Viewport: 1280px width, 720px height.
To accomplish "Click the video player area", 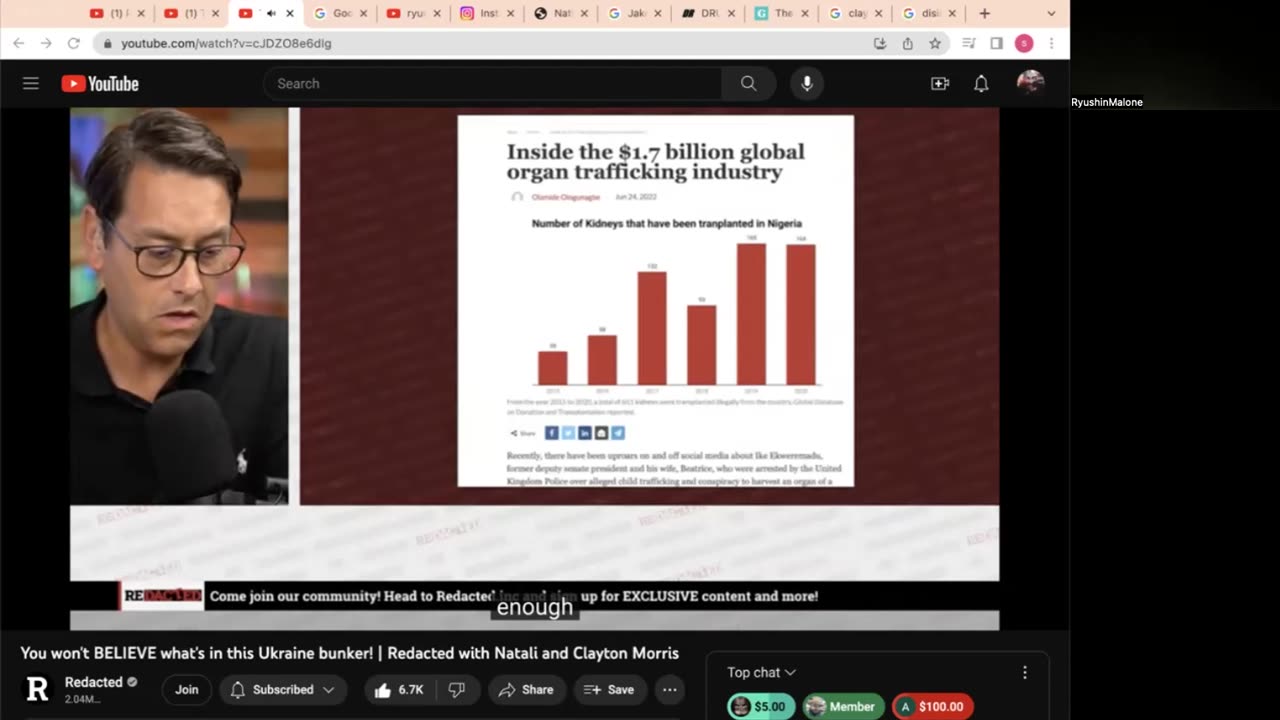I will [x=534, y=369].
